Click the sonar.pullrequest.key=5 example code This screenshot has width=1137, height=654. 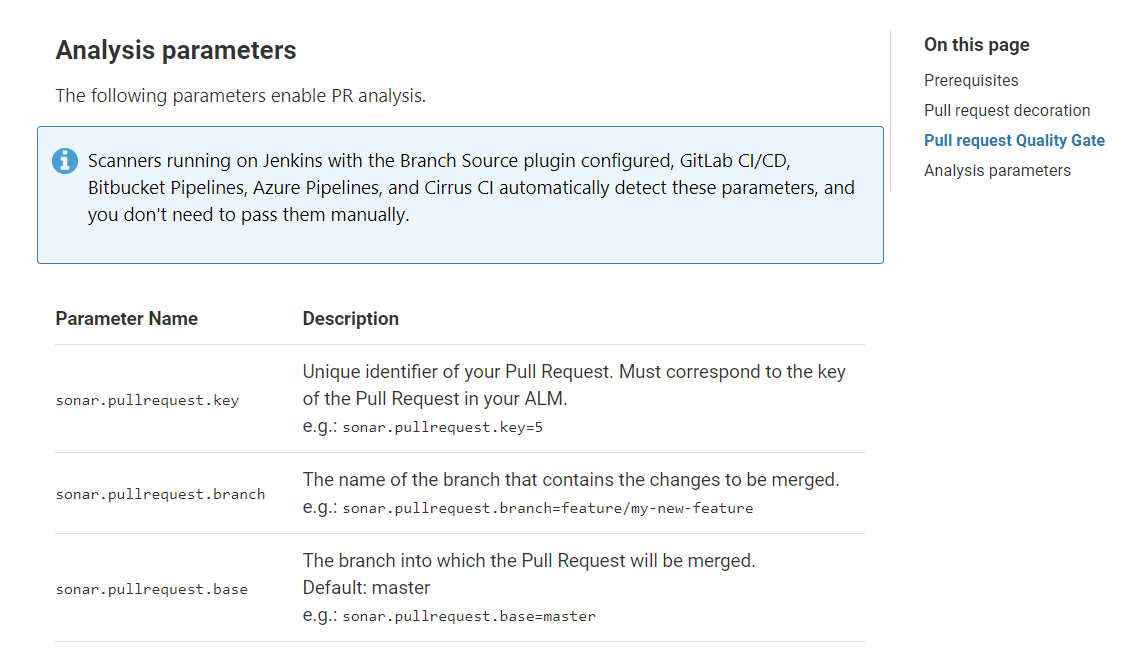pyautogui.click(x=442, y=427)
